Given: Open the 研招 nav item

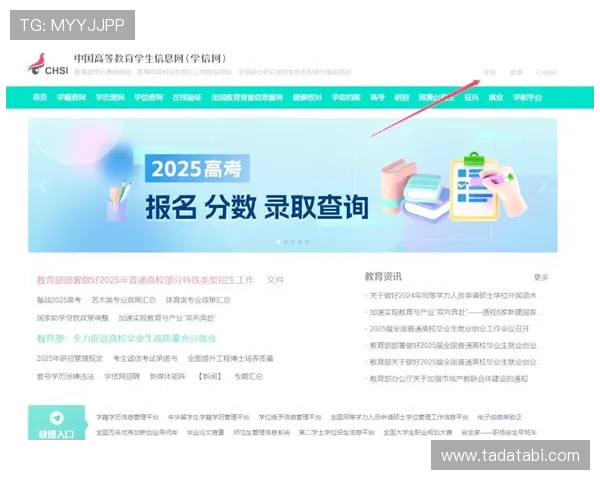Looking at the screenshot, I should tap(401, 97).
